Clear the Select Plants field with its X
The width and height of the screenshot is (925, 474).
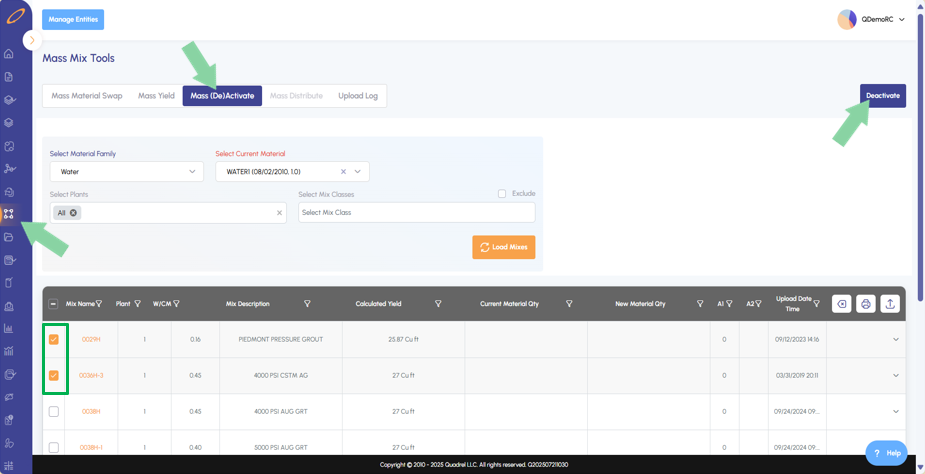click(x=279, y=213)
